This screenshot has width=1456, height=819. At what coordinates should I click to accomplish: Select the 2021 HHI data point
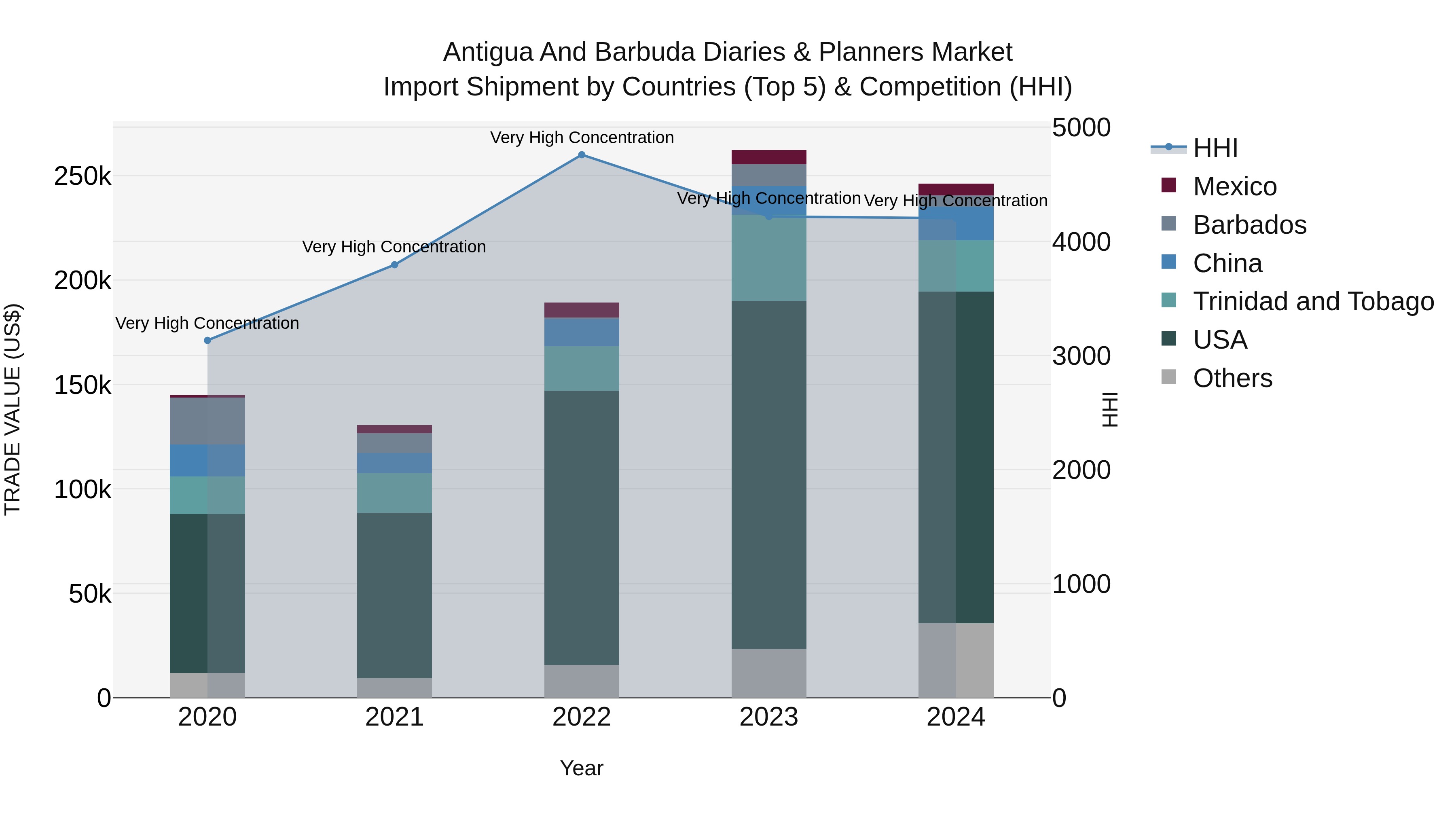pyautogui.click(x=394, y=265)
